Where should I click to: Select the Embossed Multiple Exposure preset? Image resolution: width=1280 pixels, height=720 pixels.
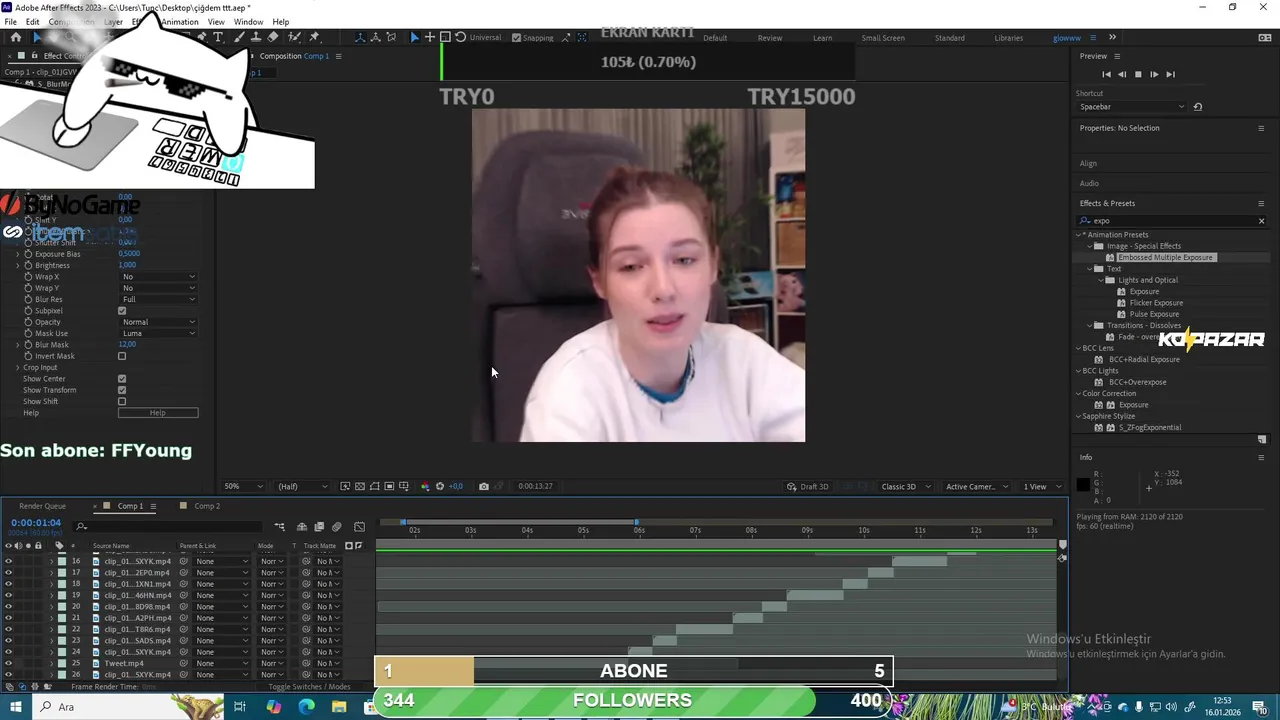[x=1165, y=257]
